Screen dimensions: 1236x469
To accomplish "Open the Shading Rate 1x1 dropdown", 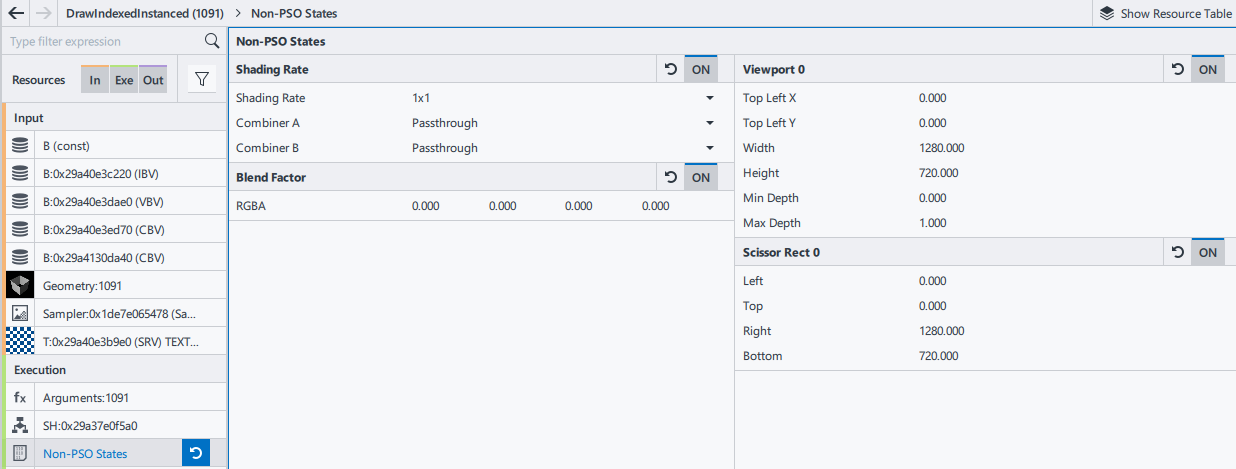I will point(709,98).
